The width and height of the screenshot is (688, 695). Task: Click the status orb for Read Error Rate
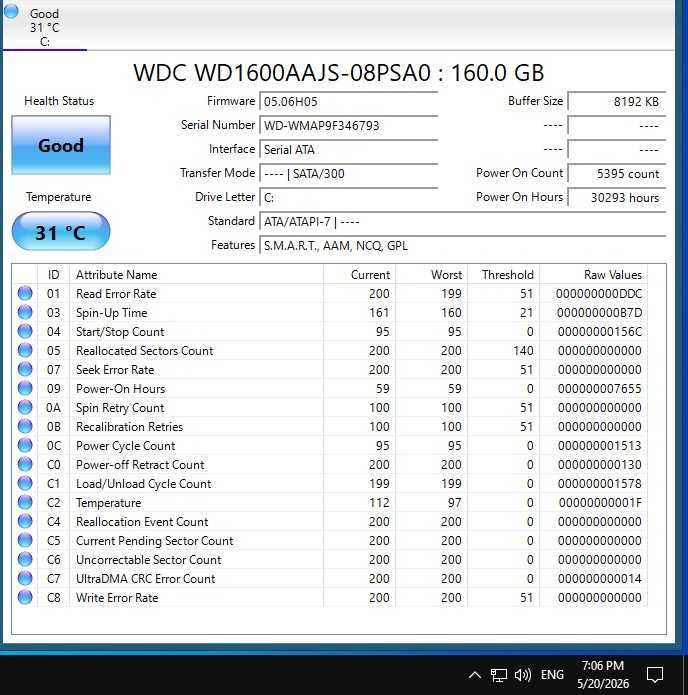(x=25, y=293)
